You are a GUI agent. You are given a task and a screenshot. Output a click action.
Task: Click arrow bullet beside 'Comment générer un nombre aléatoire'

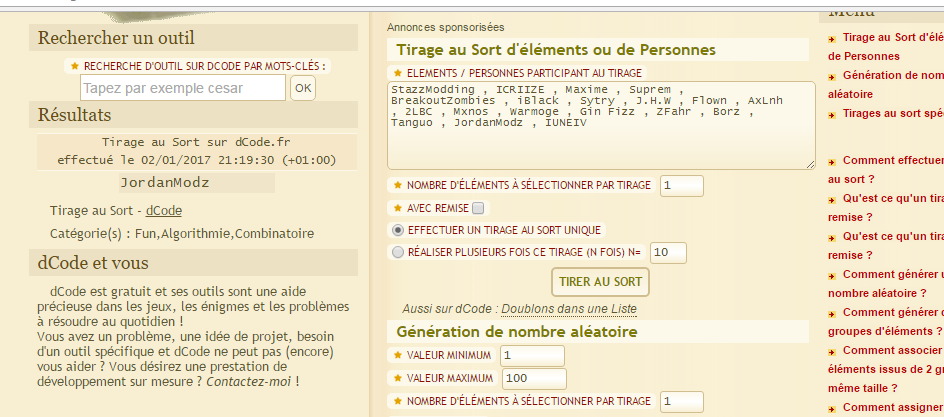[832, 276]
